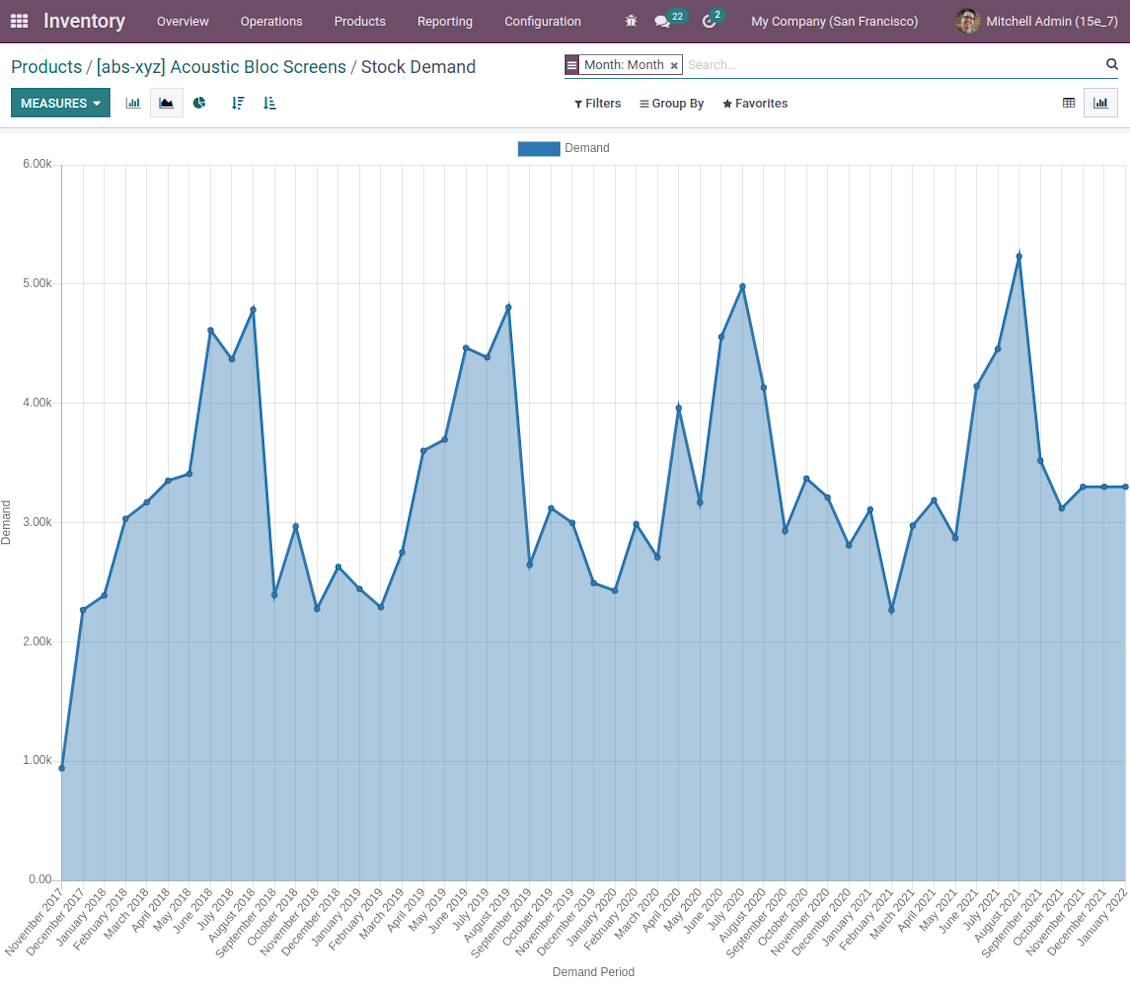This screenshot has height=984, width=1130.
Task: Click the July 2020 peak data point
Action: 742,287
